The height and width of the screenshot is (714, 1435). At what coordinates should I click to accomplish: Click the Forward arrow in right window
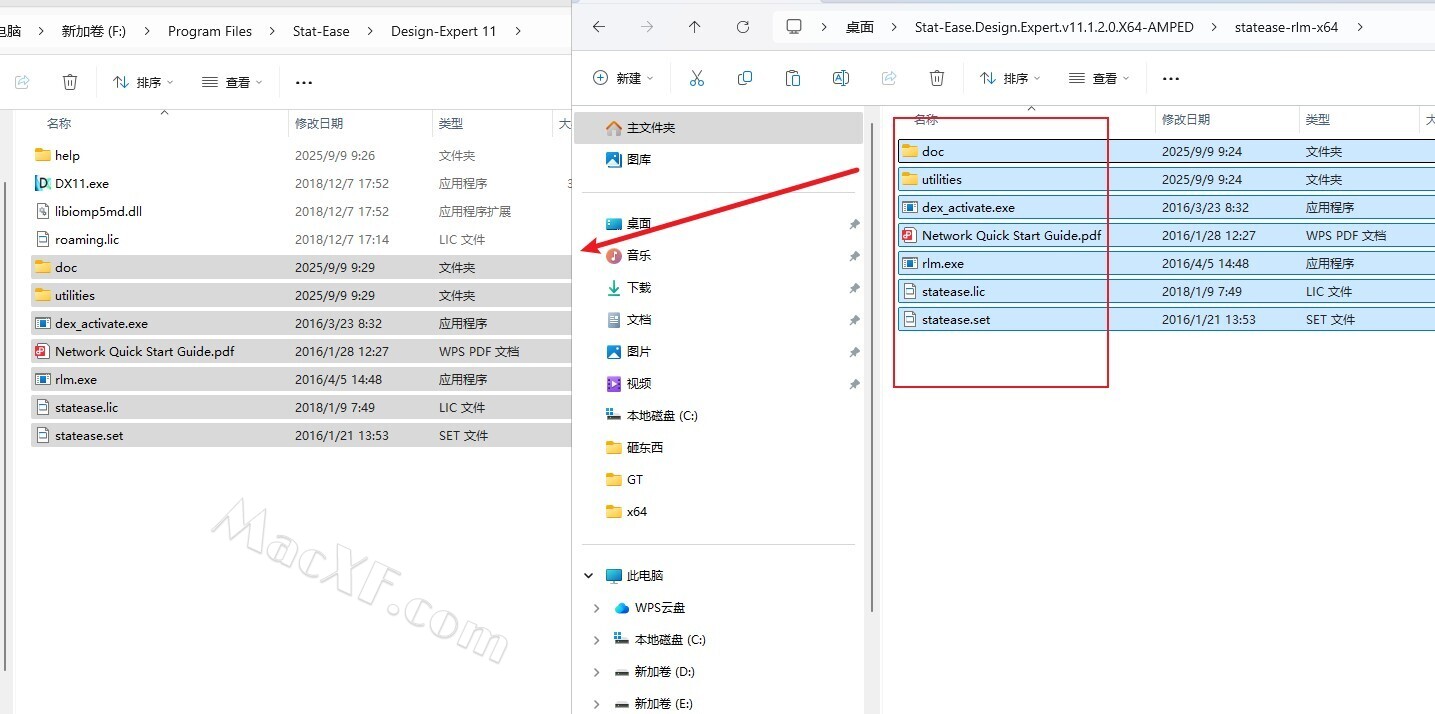pos(647,27)
